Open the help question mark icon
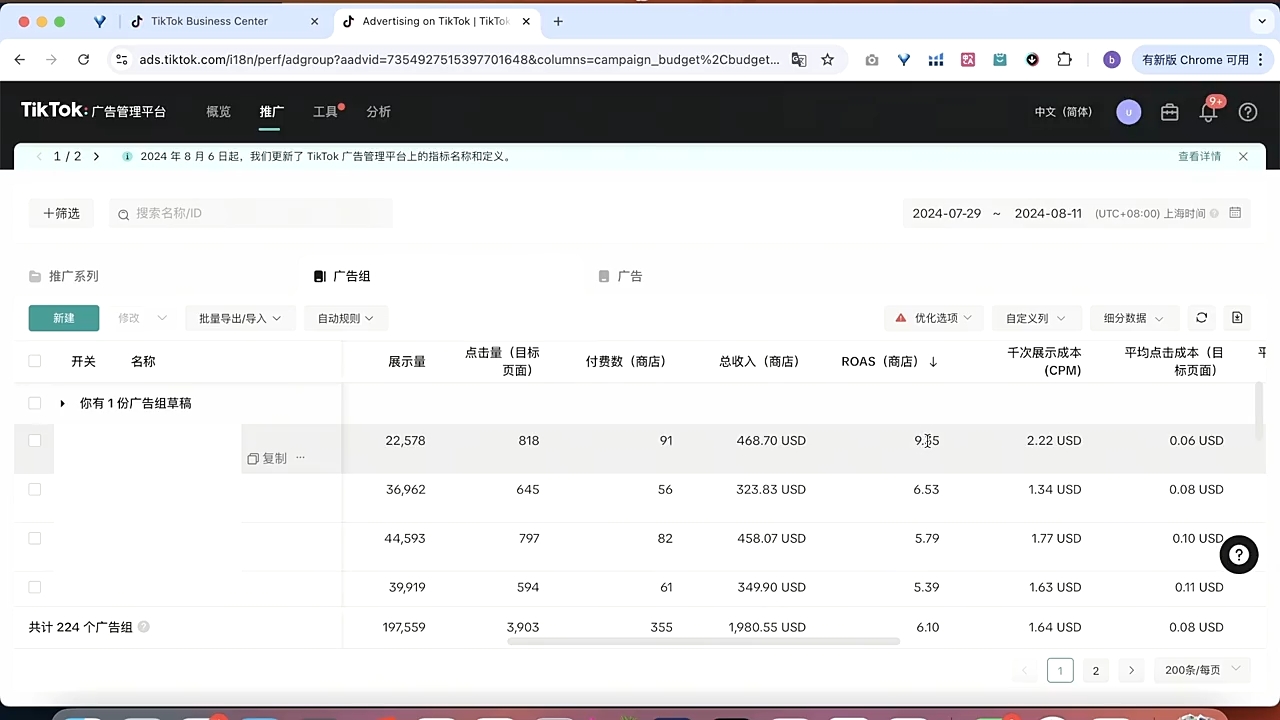Screen dimensions: 1280x720 (1247, 112)
